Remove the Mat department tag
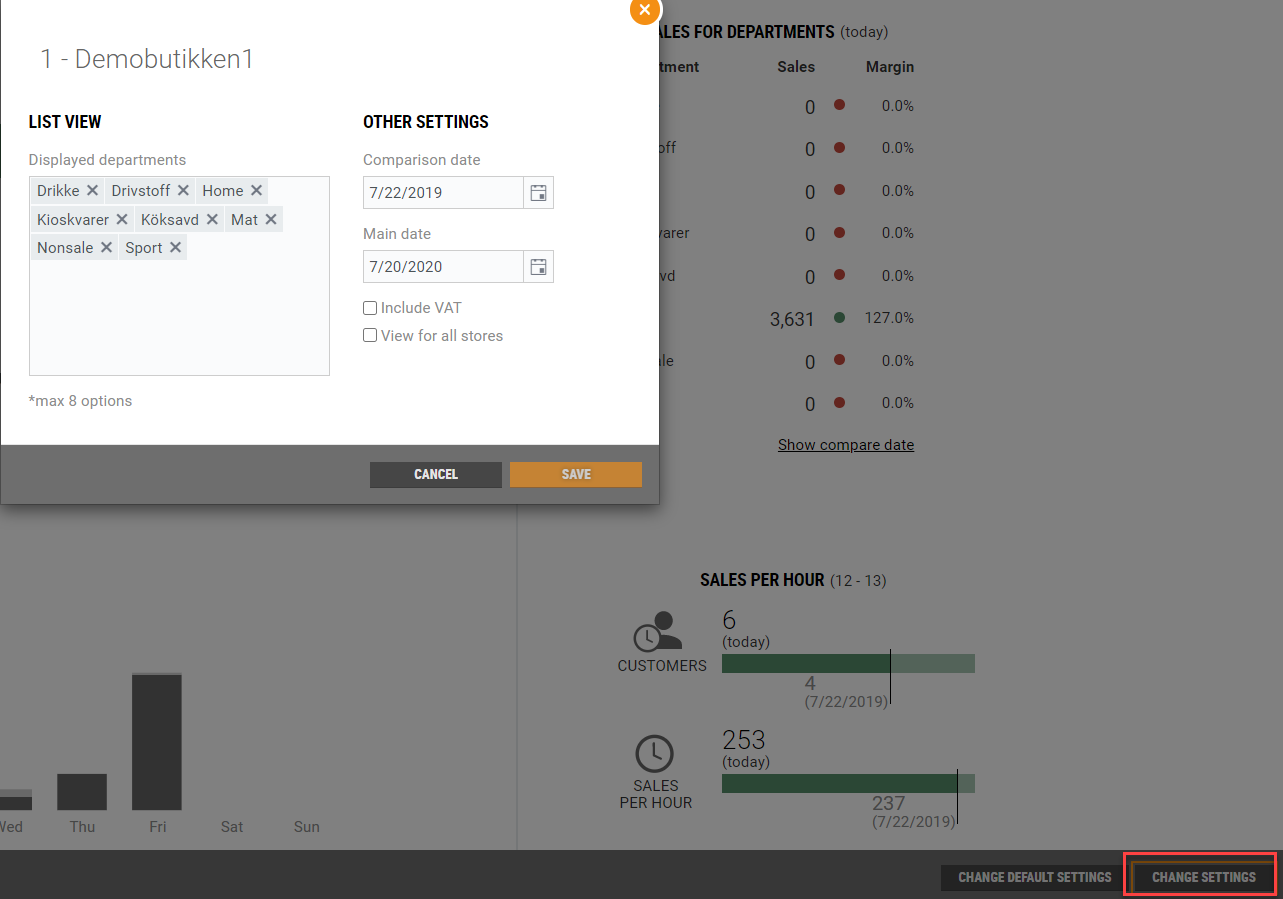The height and width of the screenshot is (899, 1283). pos(271,219)
